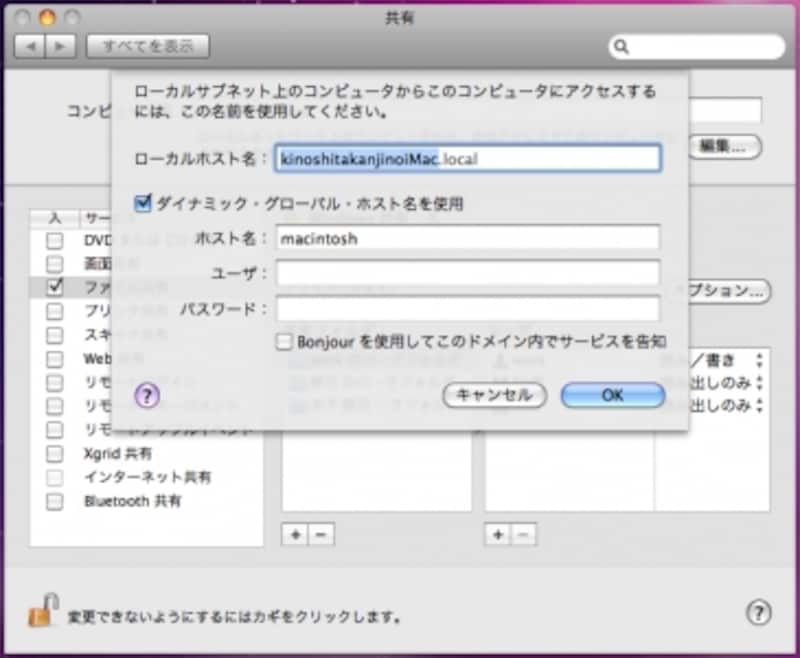Add a user with the plus button
This screenshot has height=658, width=800.
498,535
